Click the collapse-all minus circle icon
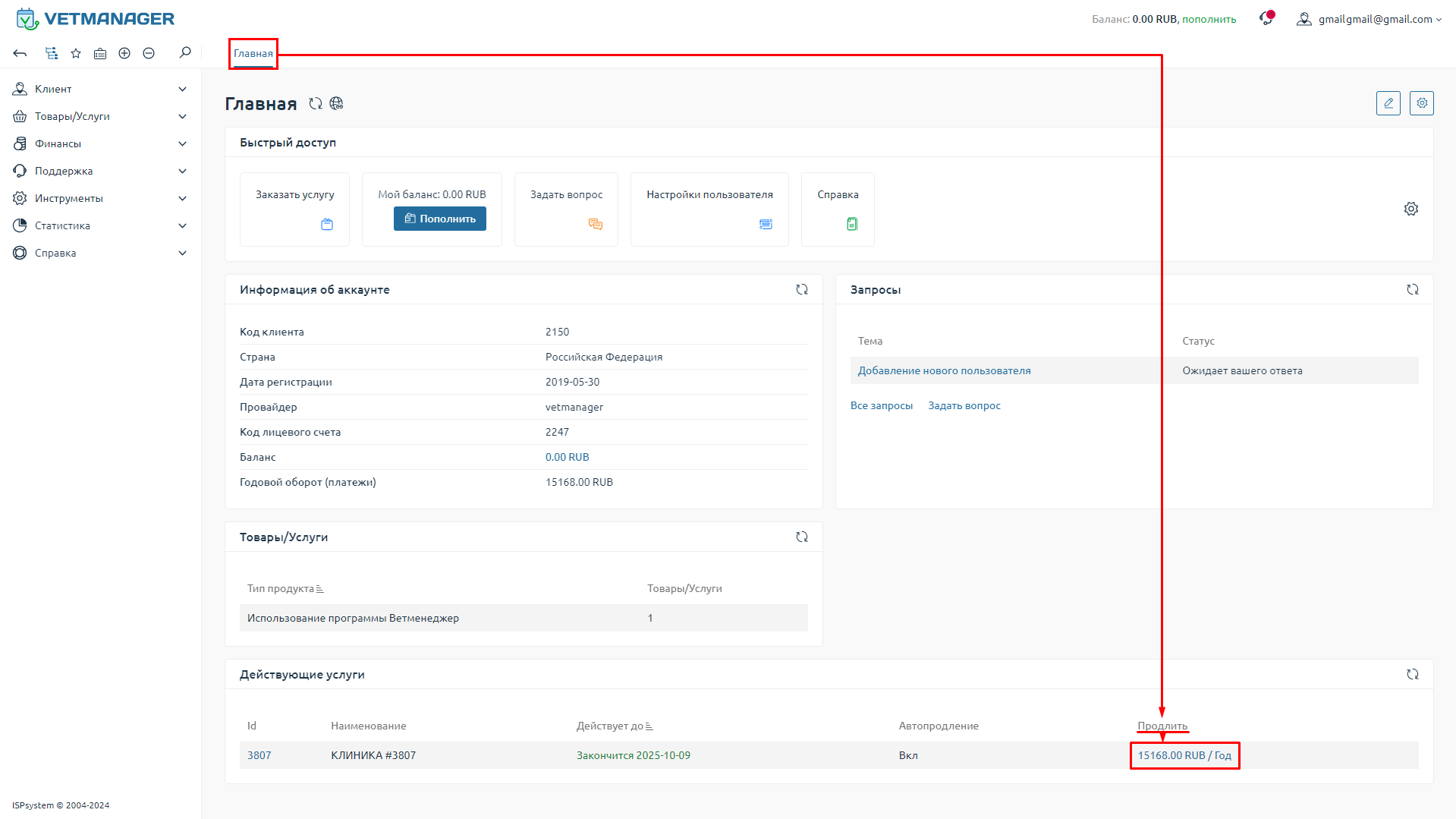The image size is (1456, 819). [149, 53]
